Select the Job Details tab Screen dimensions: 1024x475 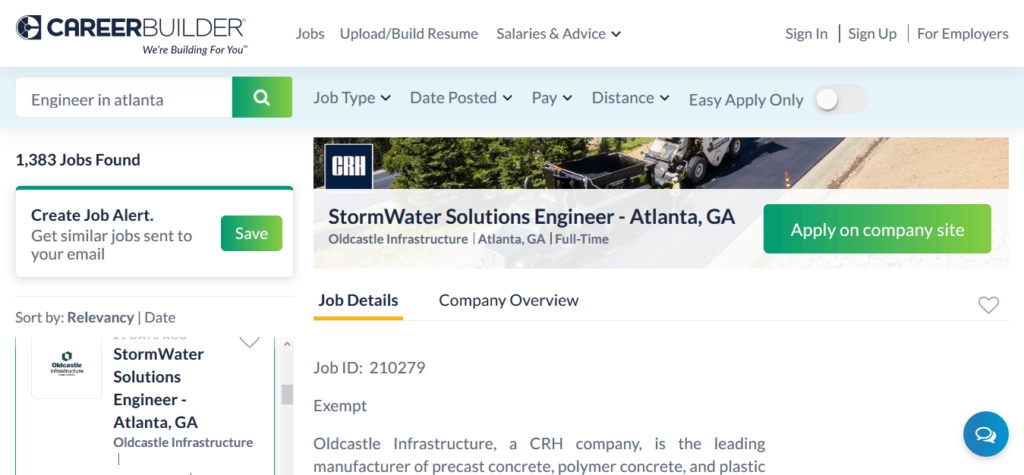(x=358, y=300)
